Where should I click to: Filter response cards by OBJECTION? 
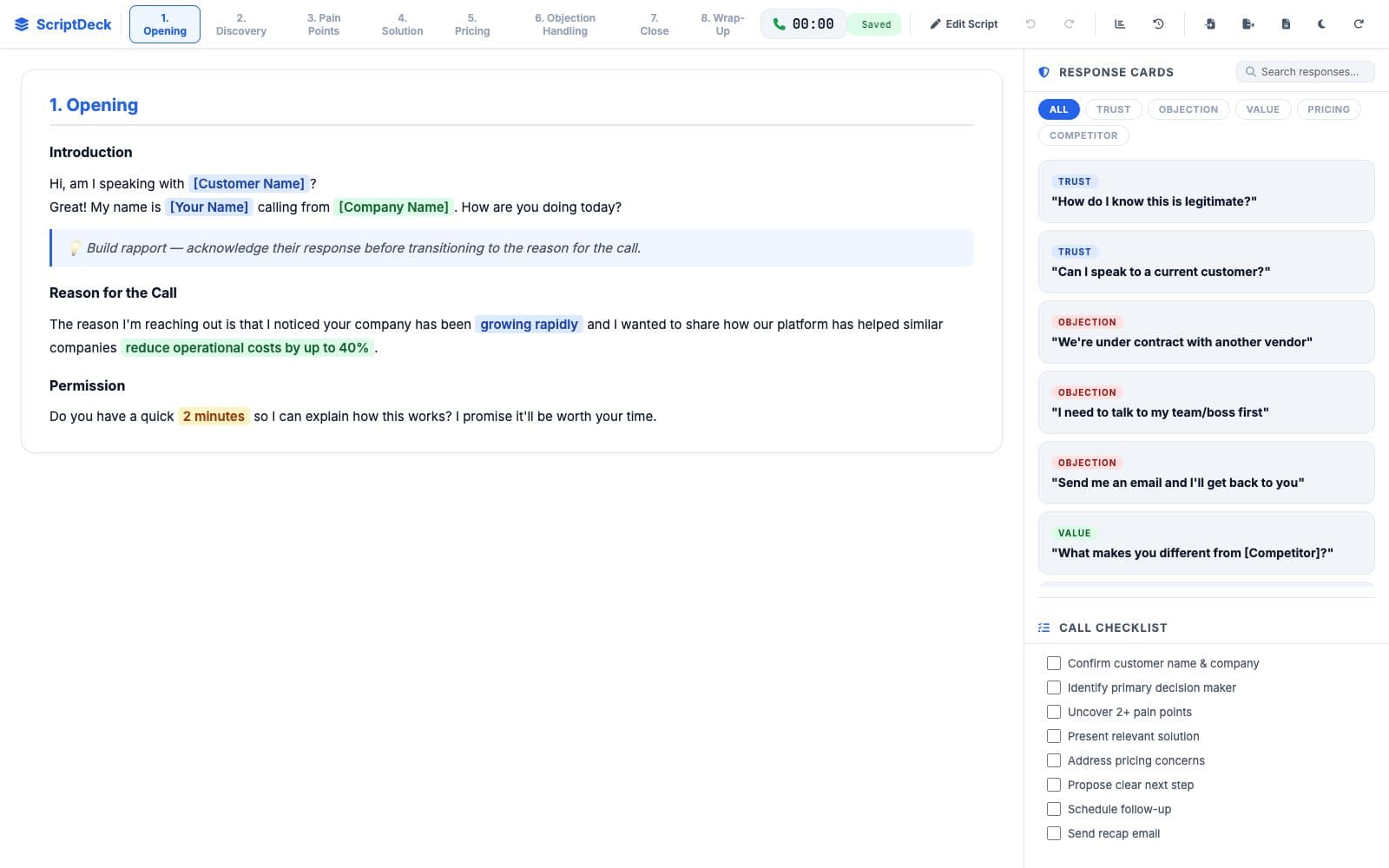[1188, 109]
